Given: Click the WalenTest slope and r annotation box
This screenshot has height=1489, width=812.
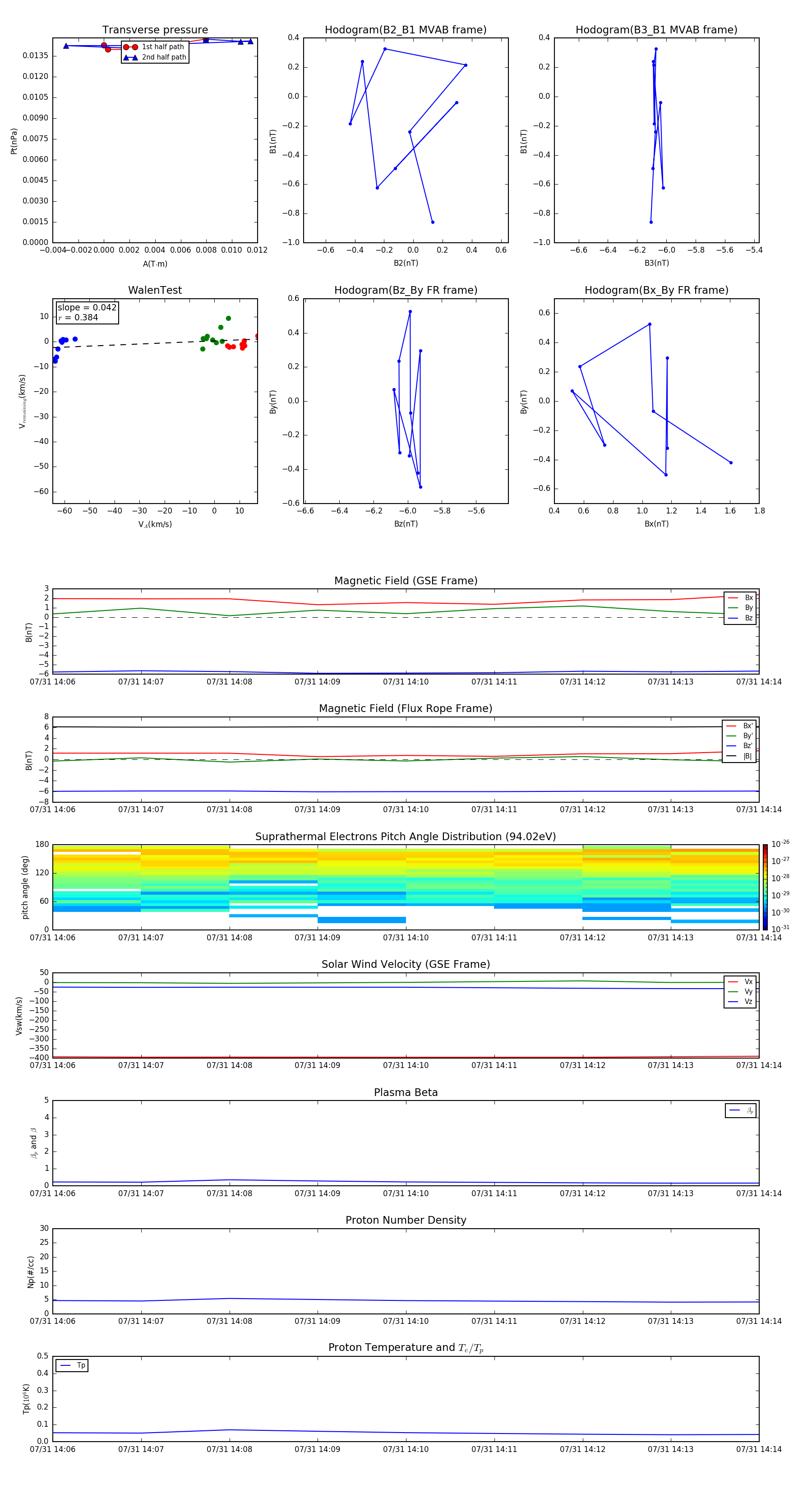Looking at the screenshot, I should [87, 313].
